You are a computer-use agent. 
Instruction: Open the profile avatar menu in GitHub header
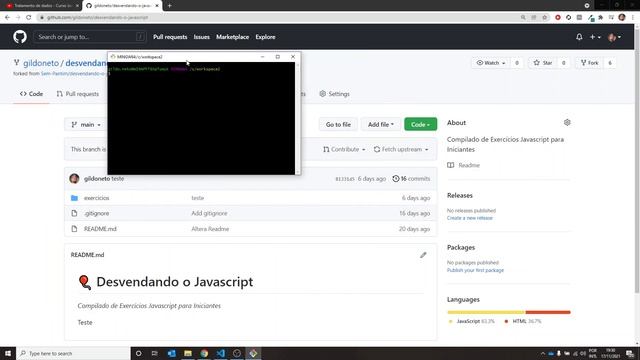pyautogui.click(x=614, y=37)
